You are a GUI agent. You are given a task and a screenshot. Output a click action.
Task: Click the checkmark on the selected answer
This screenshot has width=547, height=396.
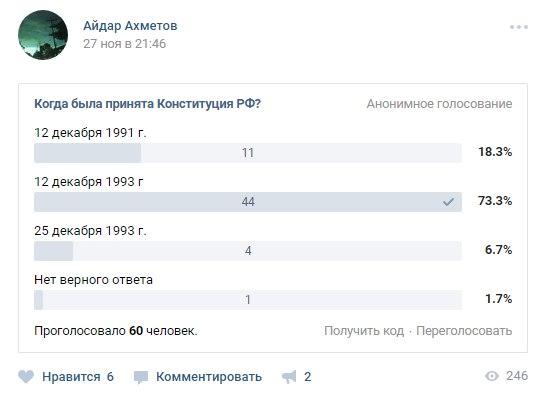[x=448, y=202]
